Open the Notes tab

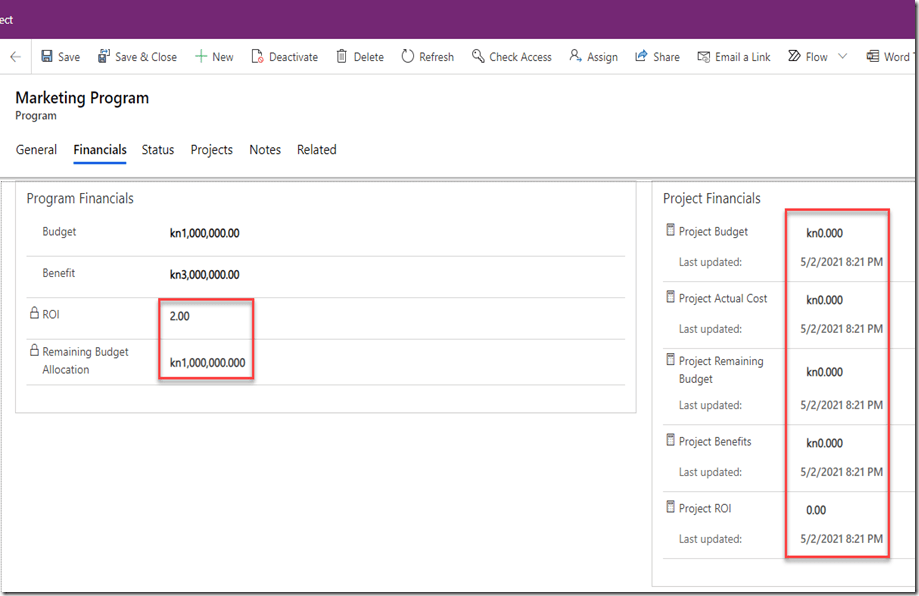pos(265,150)
